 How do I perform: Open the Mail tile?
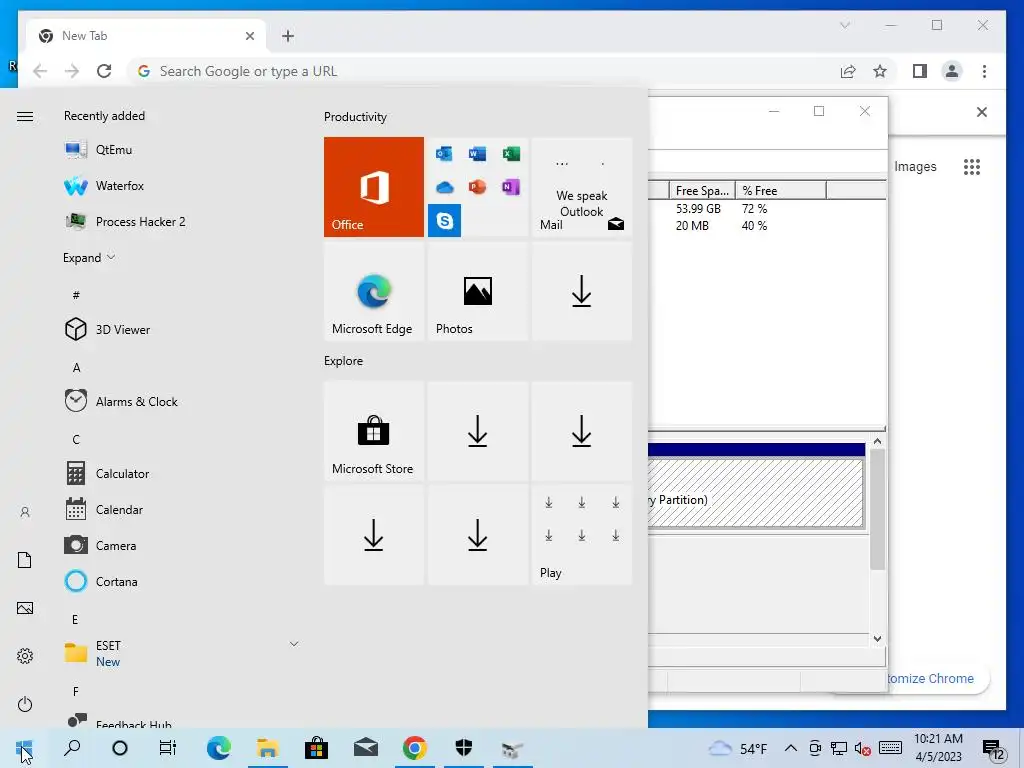coord(582,187)
